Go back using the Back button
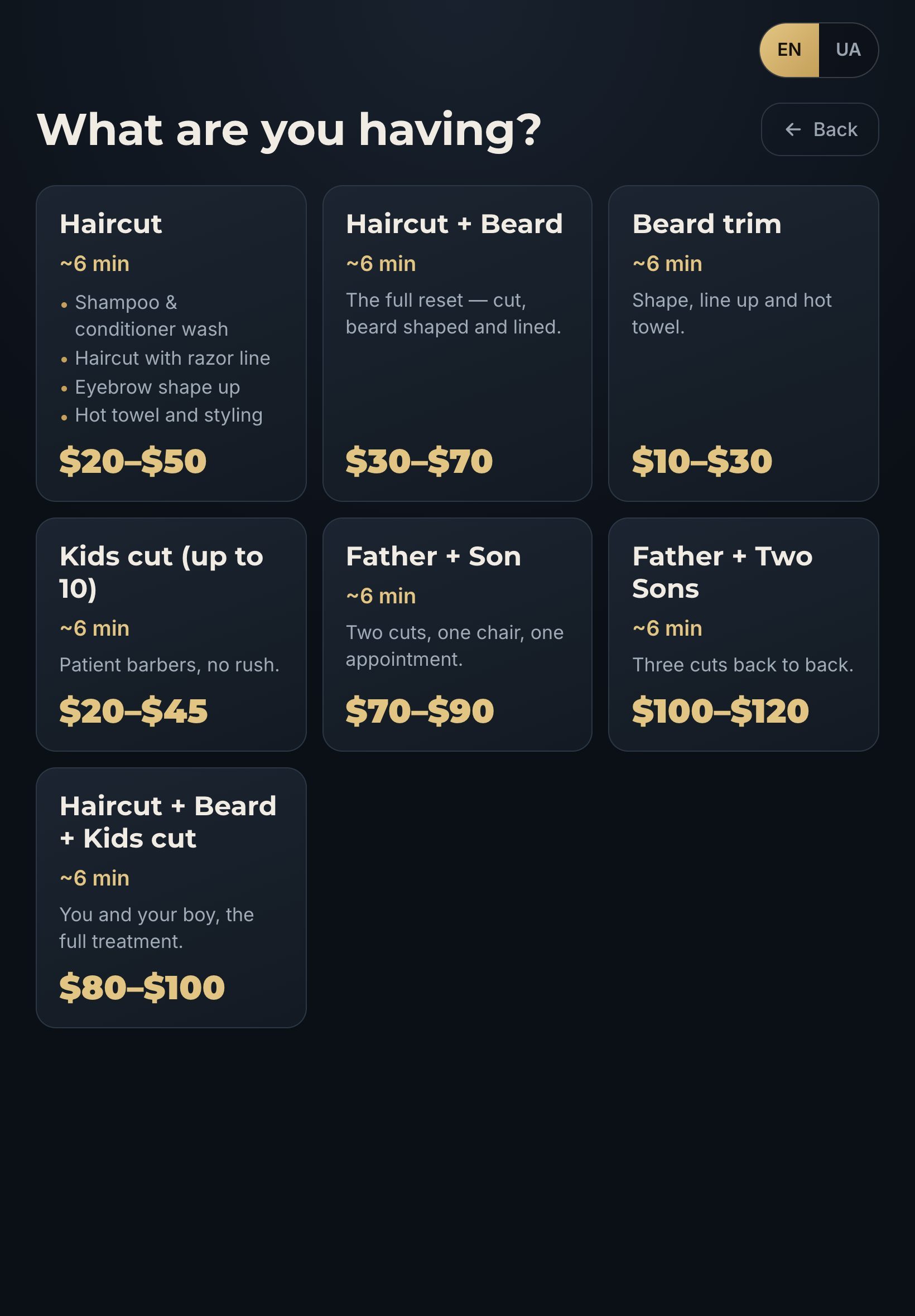 pyautogui.click(x=820, y=129)
